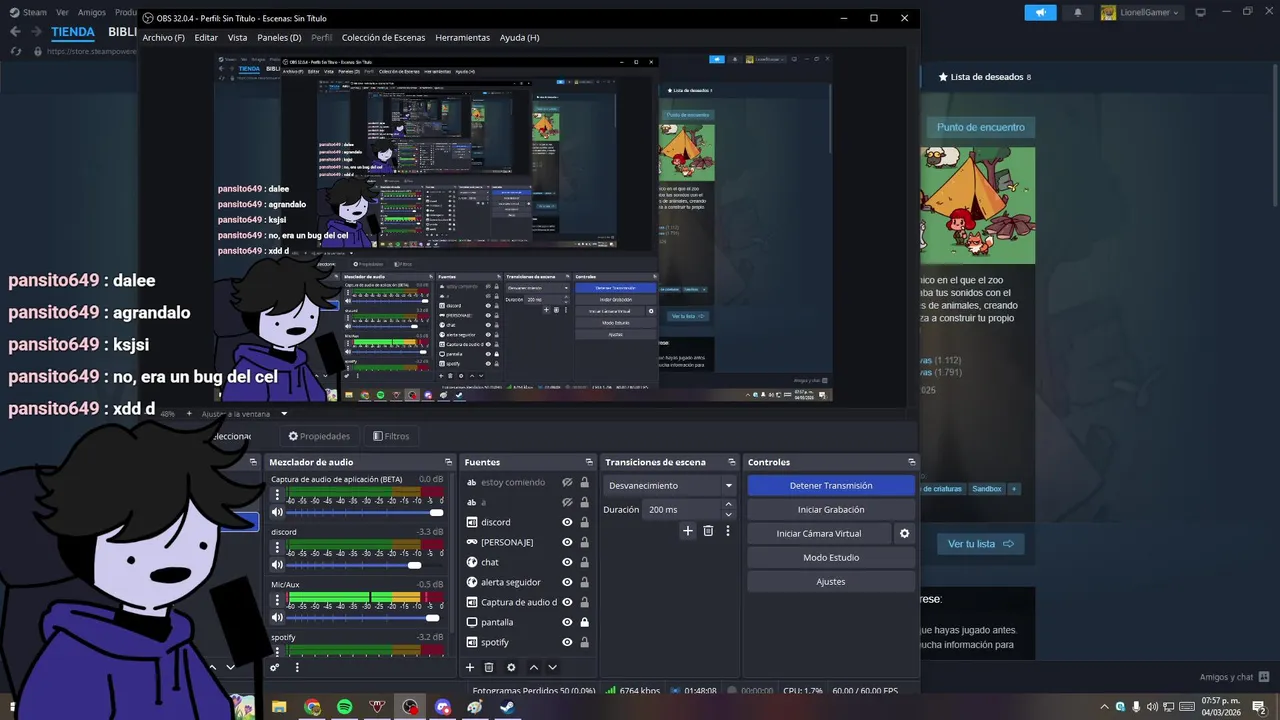Image resolution: width=1280 pixels, height=720 pixels.
Task: Open audio mixer menu three dots at bottom
Action: 297,667
